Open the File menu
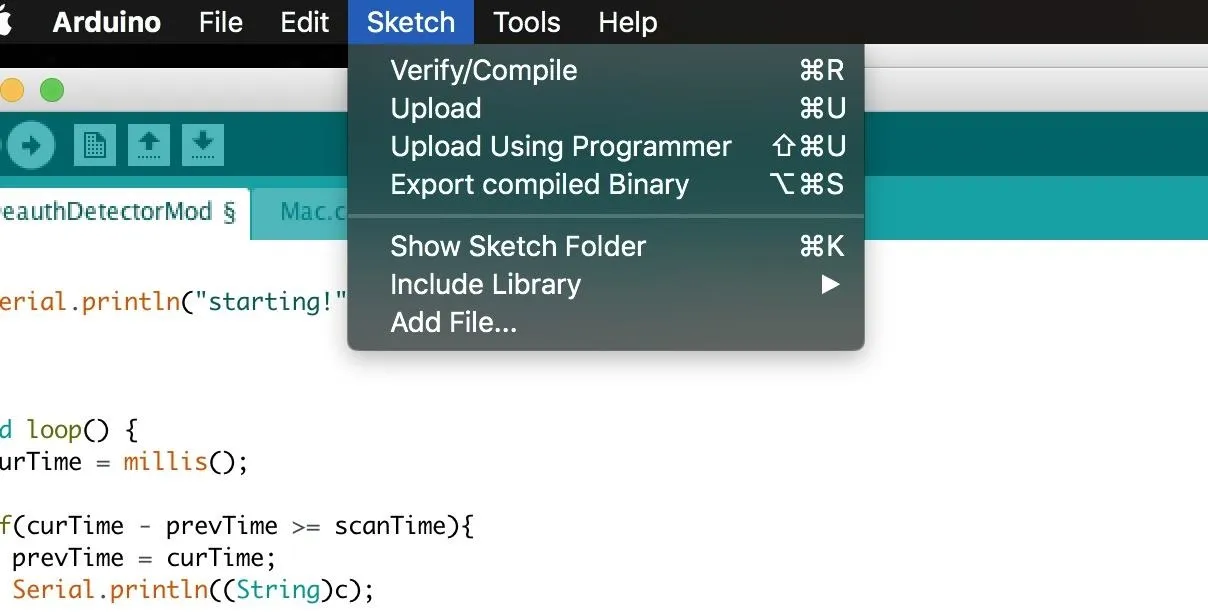Image resolution: width=1208 pixels, height=612 pixels. 221,22
